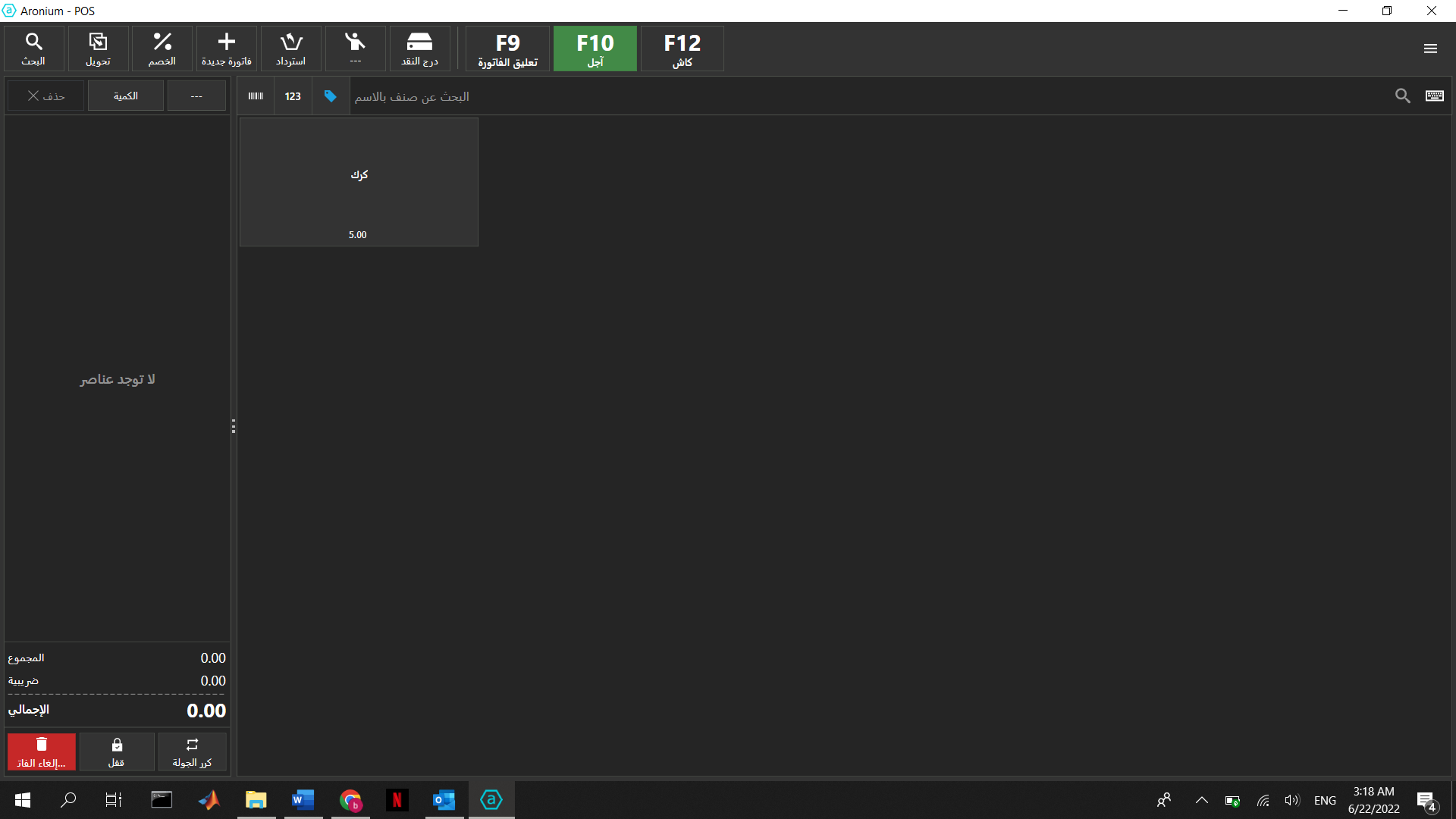Image resolution: width=1456 pixels, height=819 pixels.
Task: Toggle the 123 code search mode
Action: click(x=293, y=96)
